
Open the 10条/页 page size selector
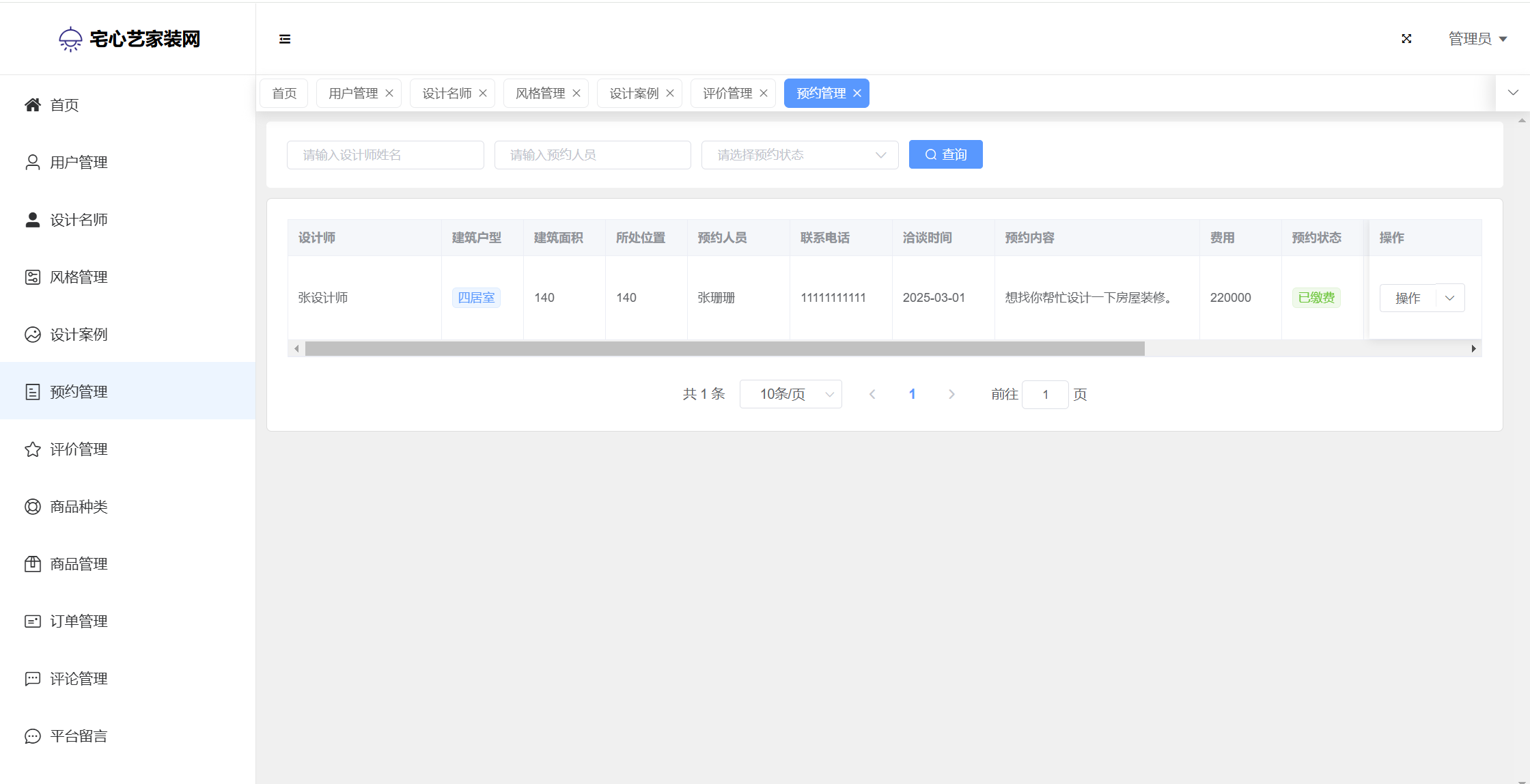pyautogui.click(x=790, y=394)
